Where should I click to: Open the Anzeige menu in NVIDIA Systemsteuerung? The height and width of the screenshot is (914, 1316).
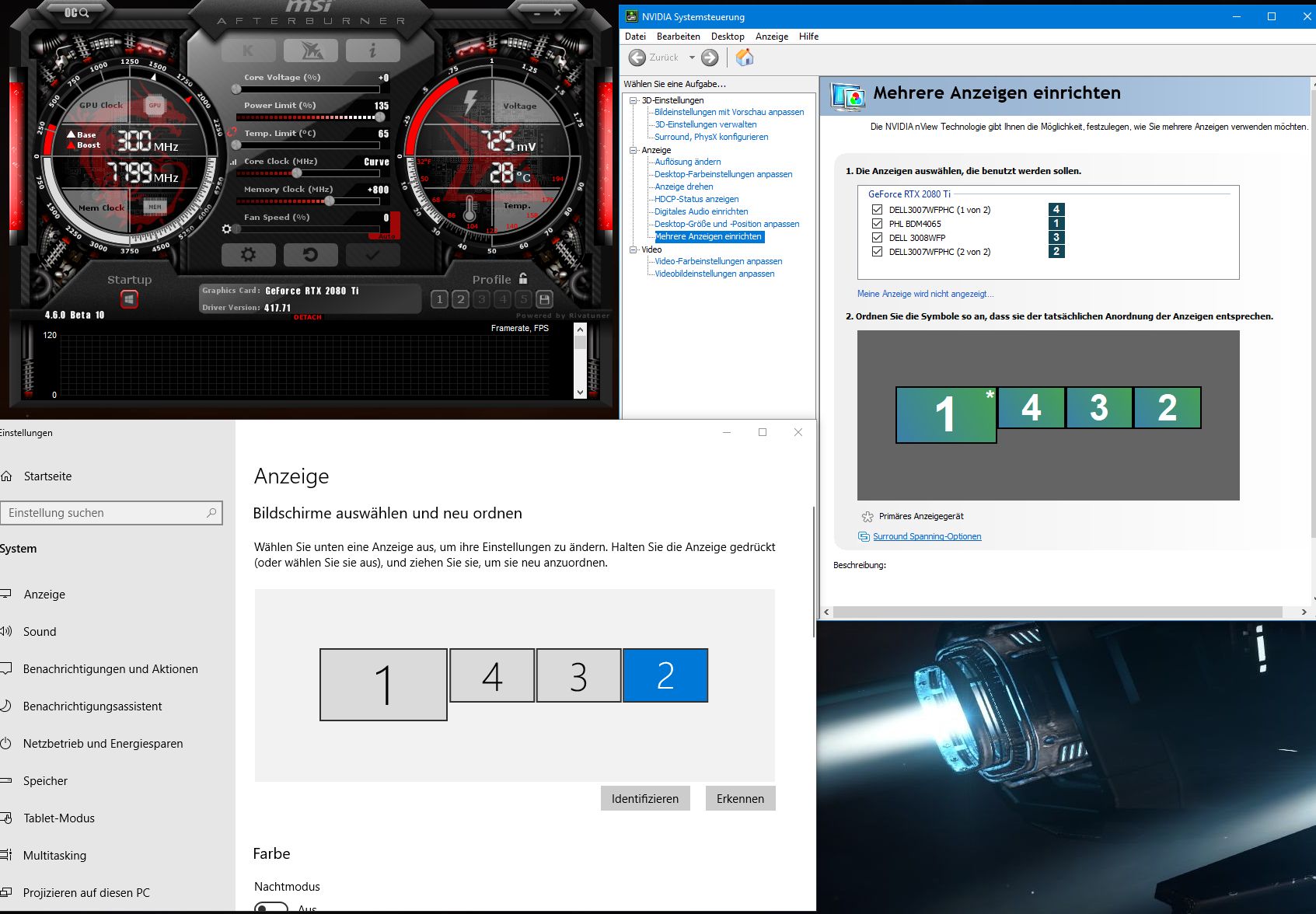[x=771, y=37]
